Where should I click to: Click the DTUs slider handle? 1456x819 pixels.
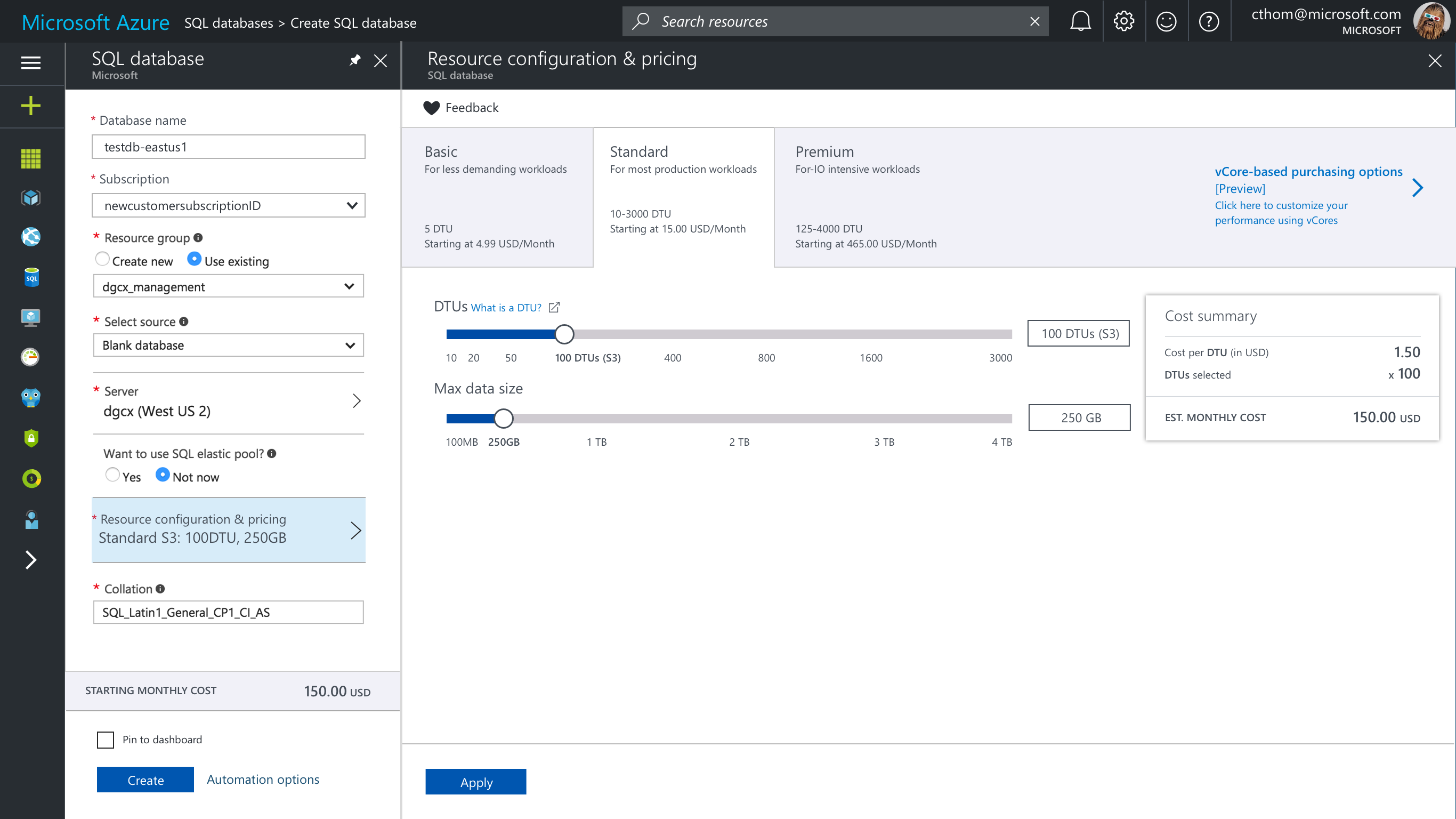point(563,334)
